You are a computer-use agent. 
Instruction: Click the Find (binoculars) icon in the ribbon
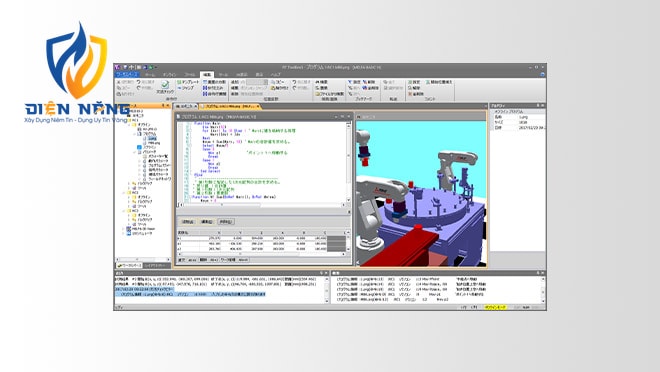tap(317, 82)
